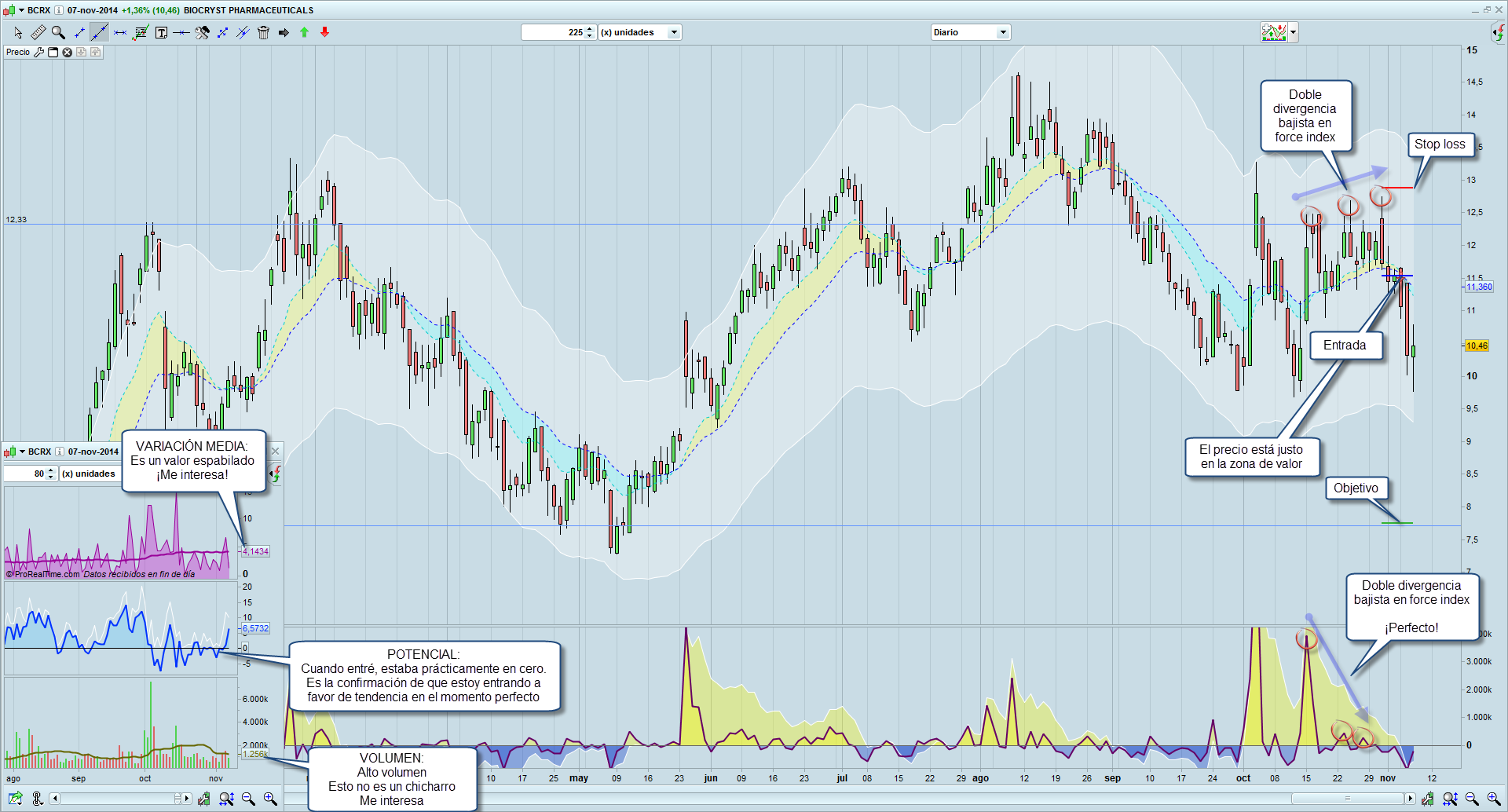The image size is (1508, 812).
Task: Remove Precio with the X icon
Action: pos(68,53)
